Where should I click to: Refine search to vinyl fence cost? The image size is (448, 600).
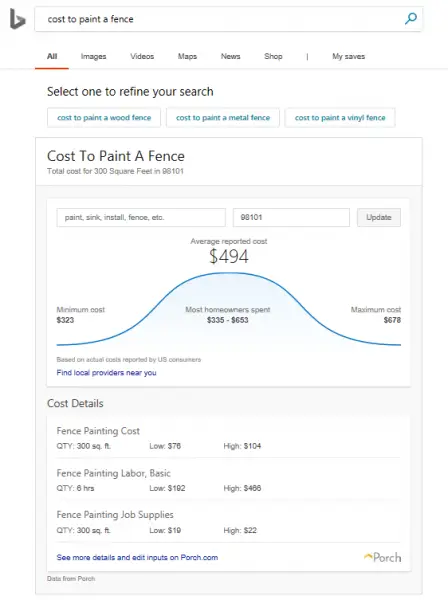pyautogui.click(x=340, y=117)
